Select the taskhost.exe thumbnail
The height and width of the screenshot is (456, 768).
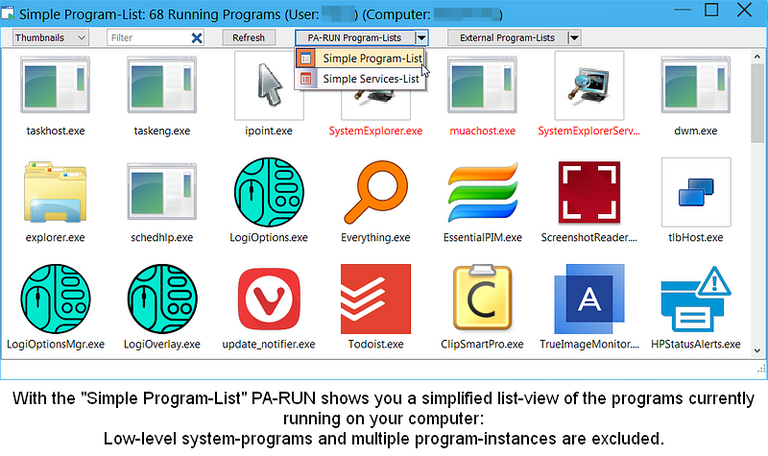(55, 85)
